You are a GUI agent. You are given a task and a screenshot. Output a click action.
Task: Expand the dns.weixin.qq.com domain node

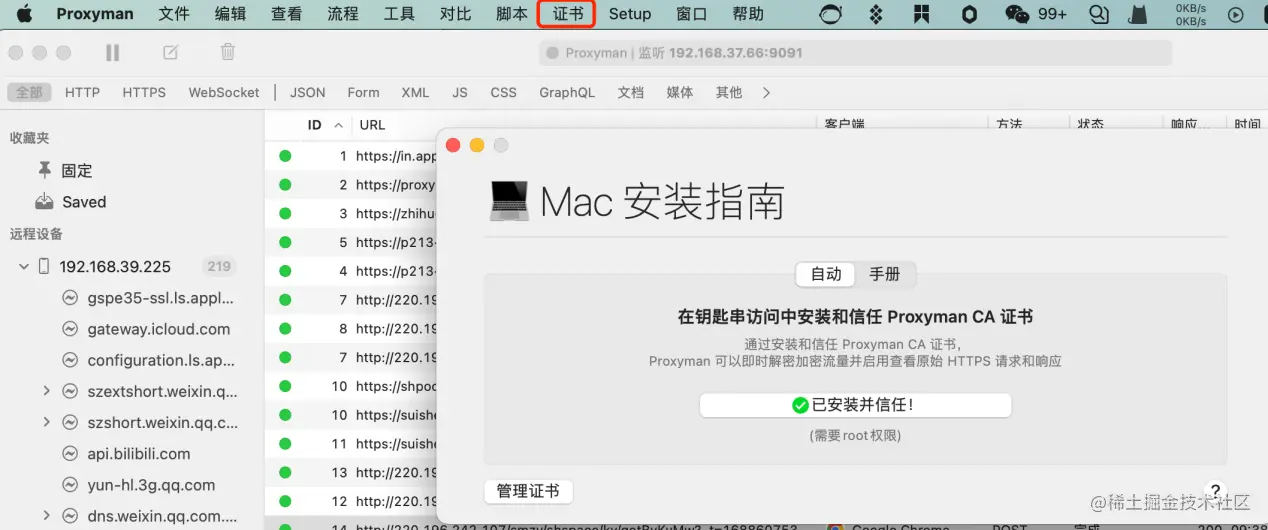(46, 516)
